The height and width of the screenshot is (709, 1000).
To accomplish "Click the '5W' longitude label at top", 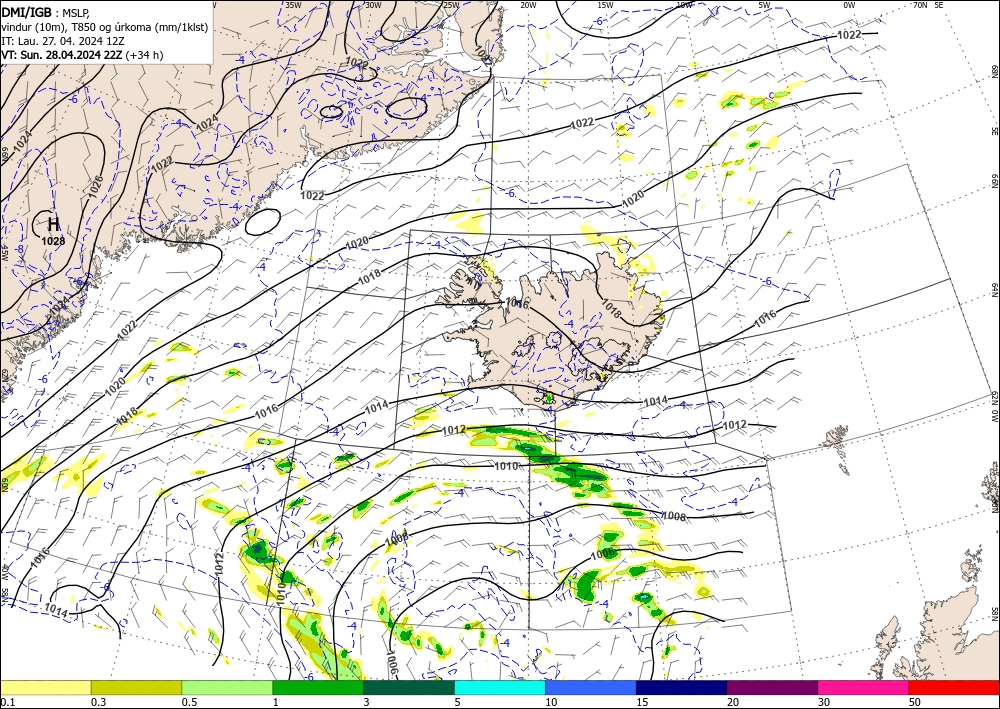I will pyautogui.click(x=765, y=4).
